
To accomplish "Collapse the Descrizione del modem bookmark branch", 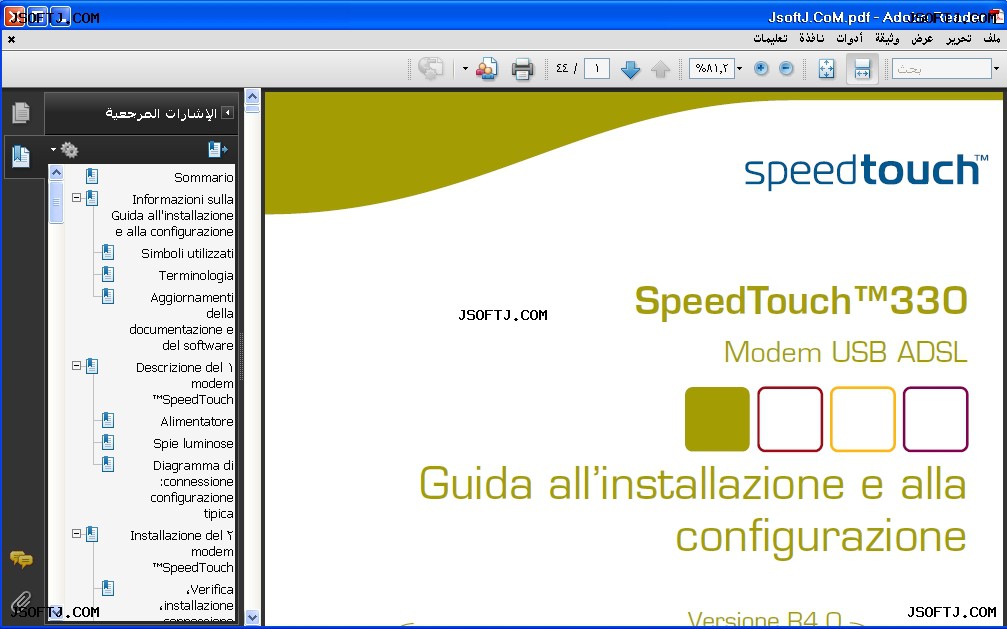I will coord(76,366).
